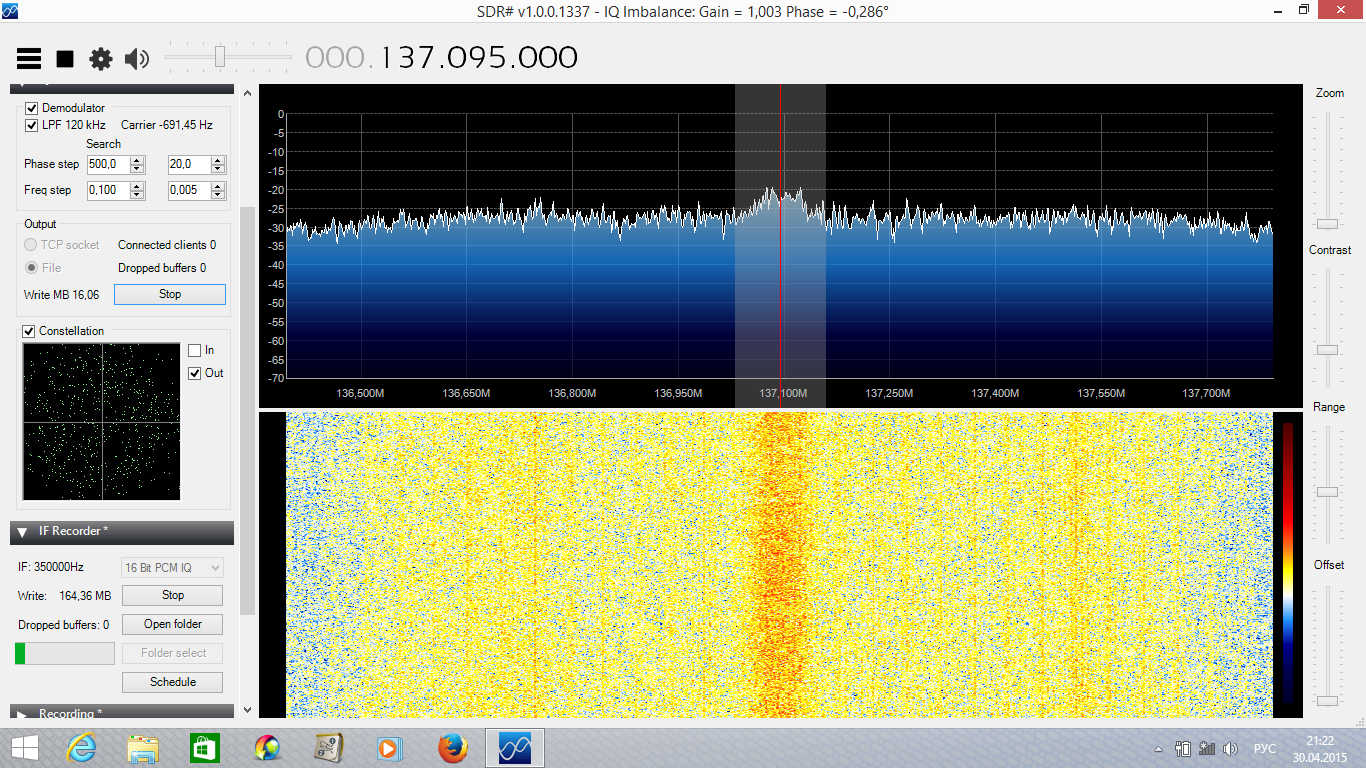This screenshot has height=768, width=1366.
Task: Mute audio using the speaker icon
Action: tap(137, 59)
